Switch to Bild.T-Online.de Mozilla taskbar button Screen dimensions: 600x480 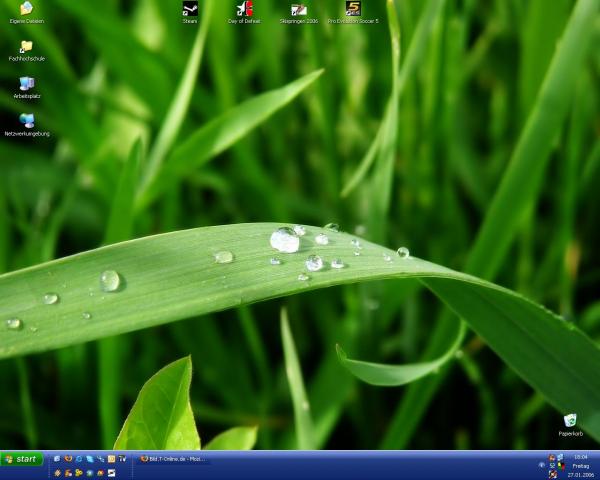pos(173,459)
